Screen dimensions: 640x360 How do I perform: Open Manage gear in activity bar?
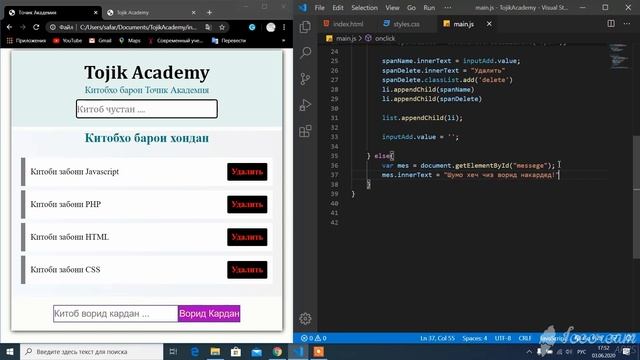point(305,318)
